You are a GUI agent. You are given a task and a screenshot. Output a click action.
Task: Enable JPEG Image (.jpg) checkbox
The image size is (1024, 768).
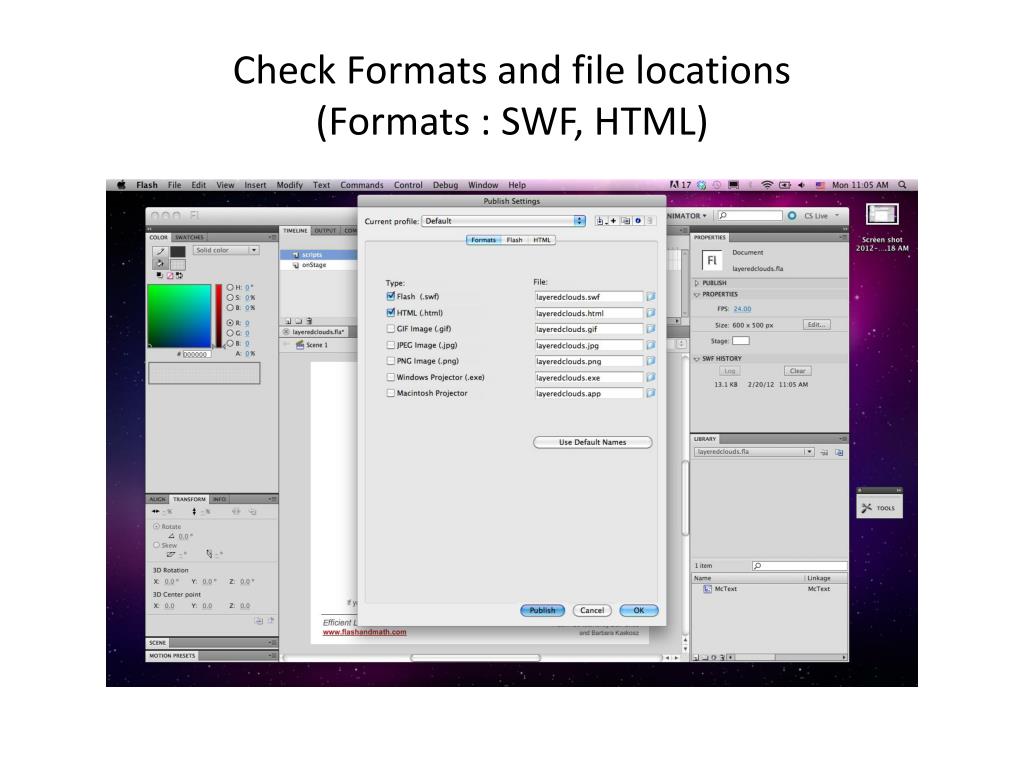(x=391, y=345)
